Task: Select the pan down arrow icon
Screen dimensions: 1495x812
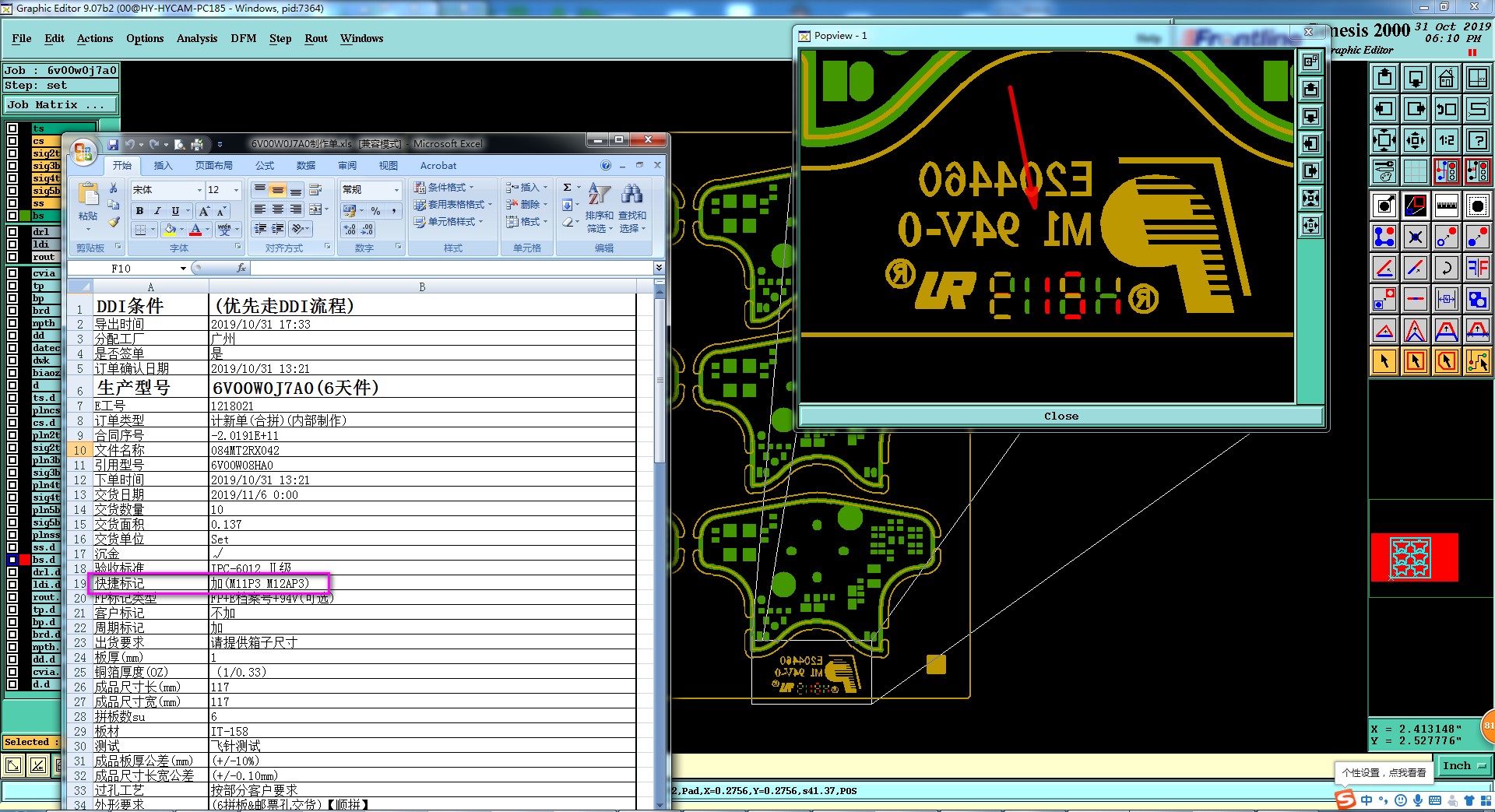Action: click(1416, 78)
